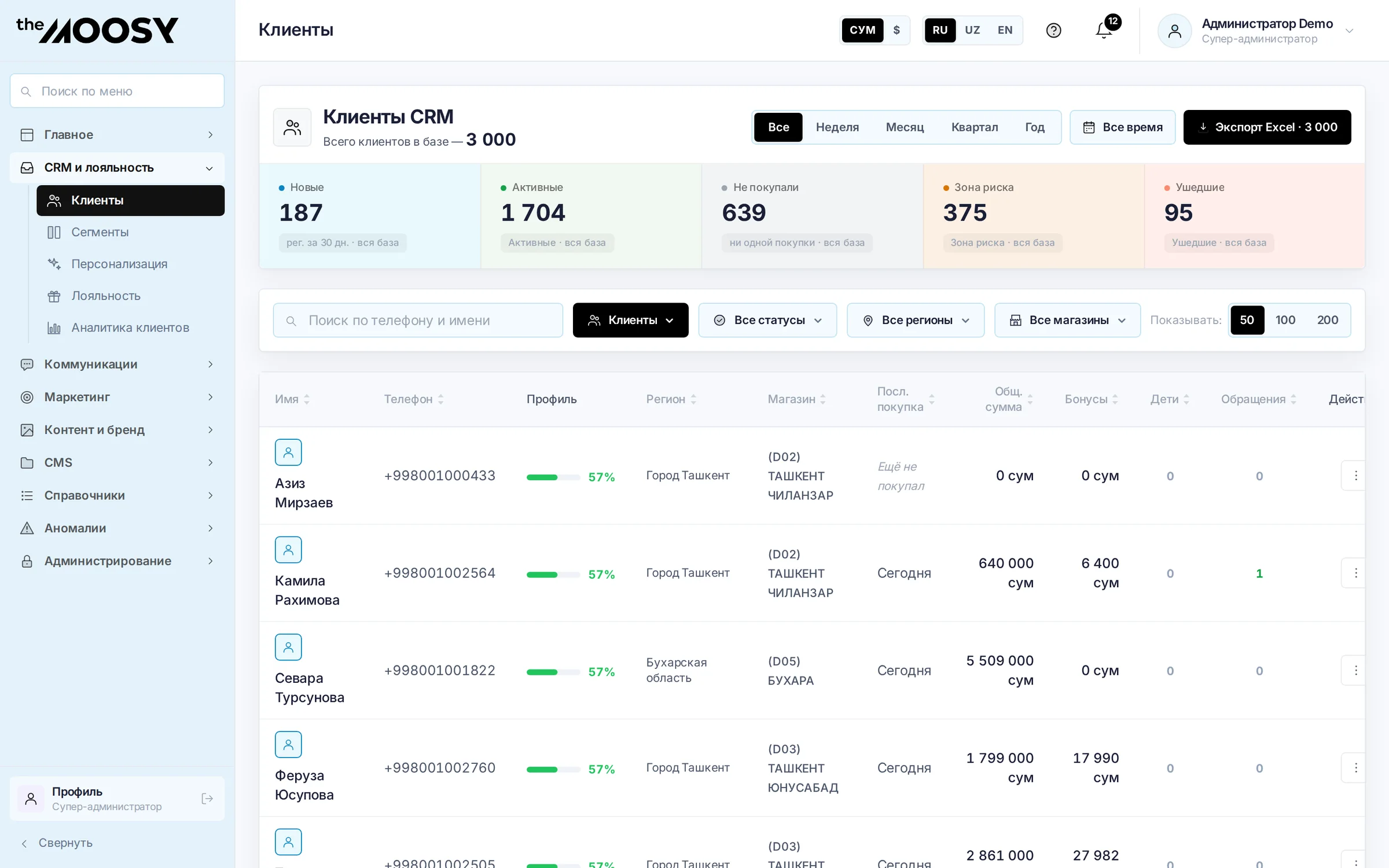The image size is (1389, 868).
Task: Click the Персонализация sparkle icon
Action: tap(54, 264)
